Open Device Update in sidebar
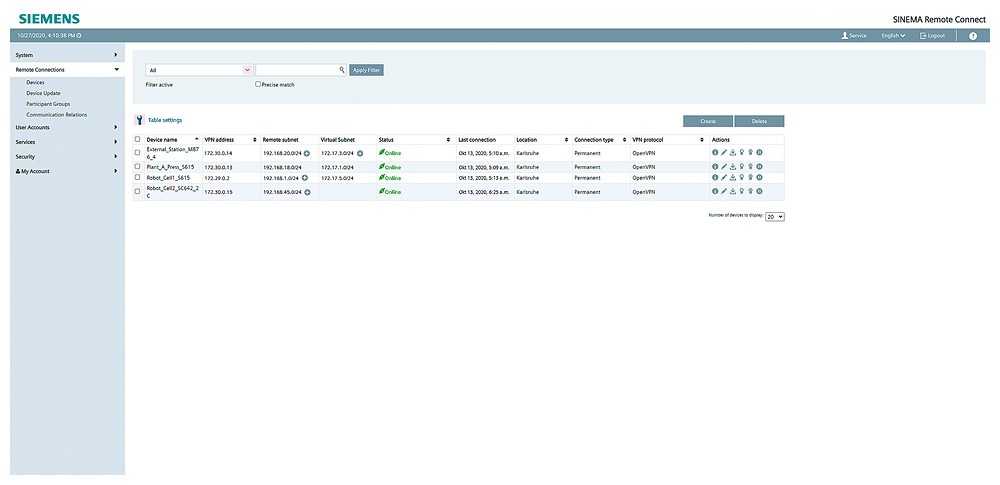Viewport: 1000px width, 485px height. tap(44, 93)
